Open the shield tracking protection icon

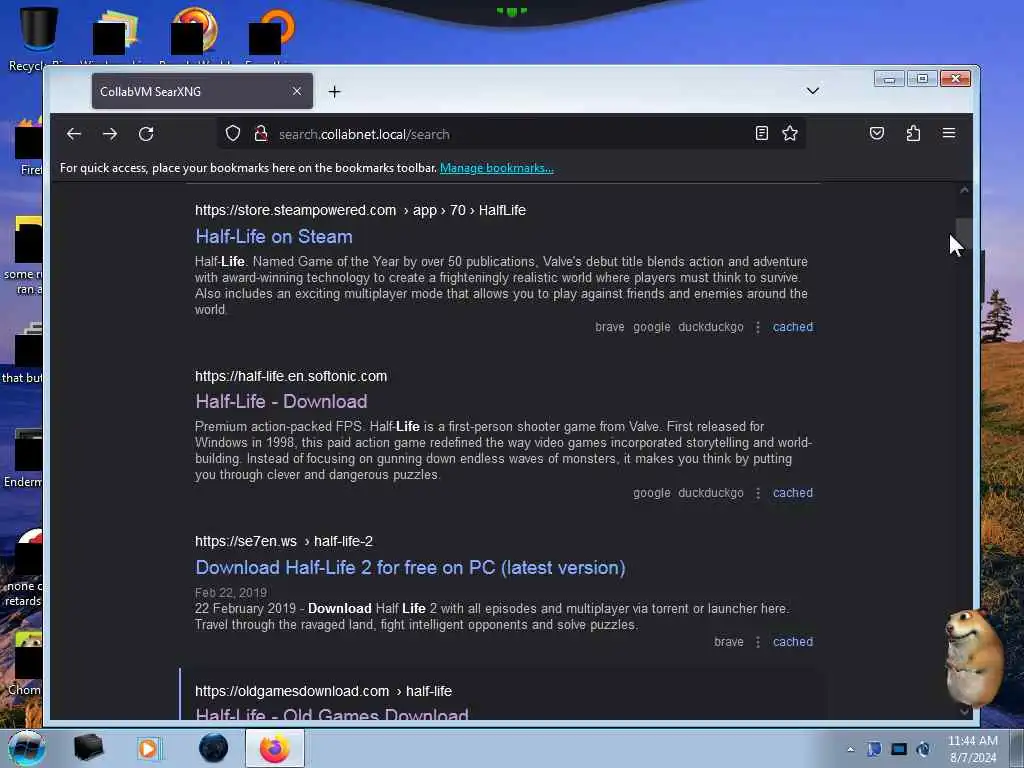pos(233,134)
